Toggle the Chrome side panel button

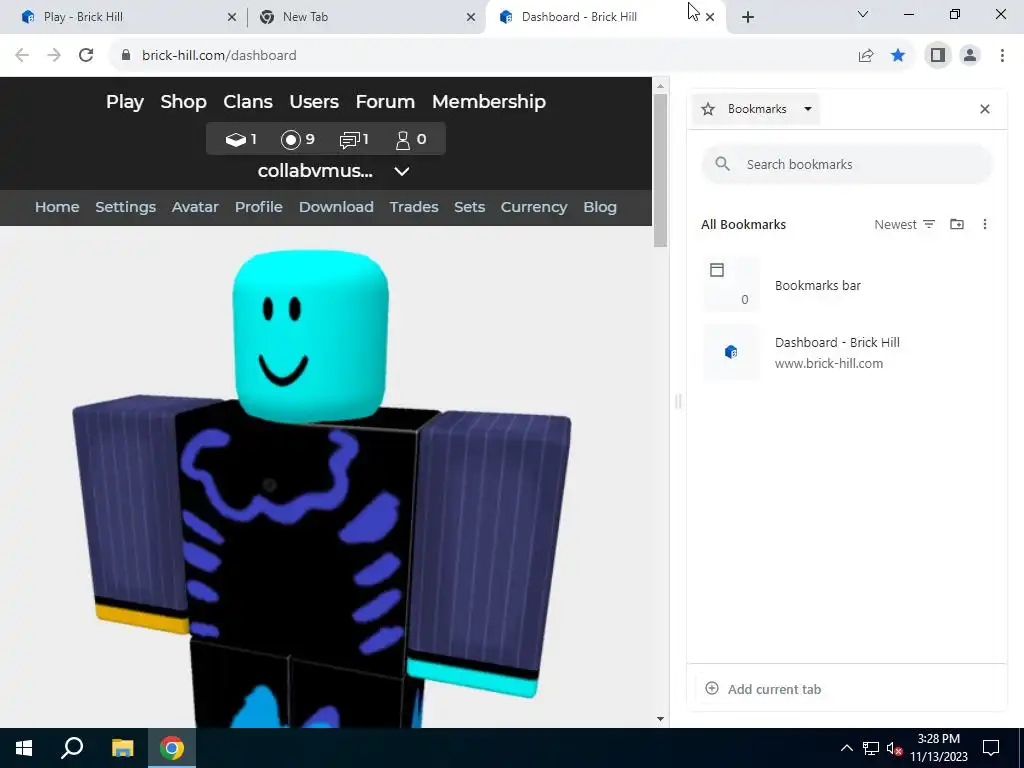938,55
